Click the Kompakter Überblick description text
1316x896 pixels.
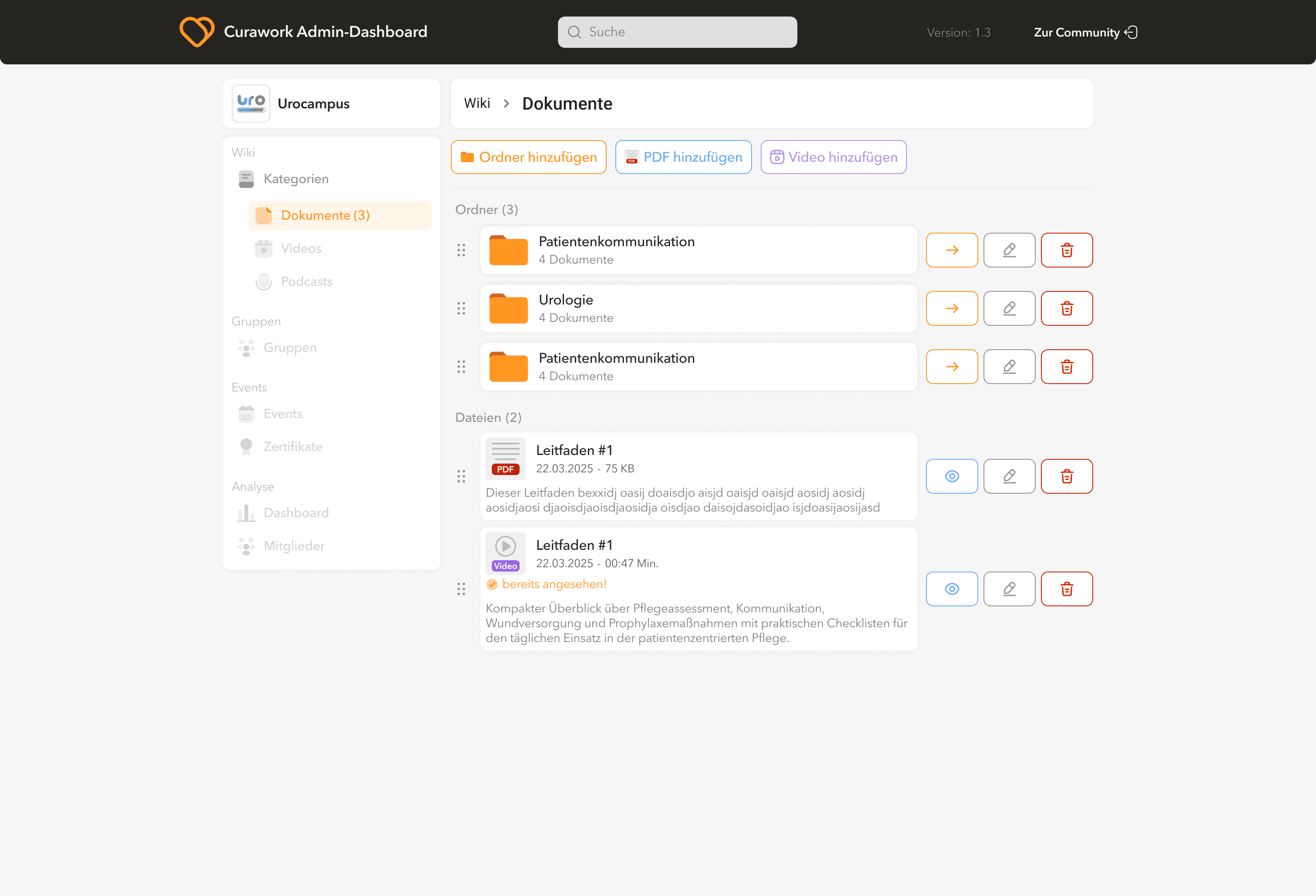(696, 623)
